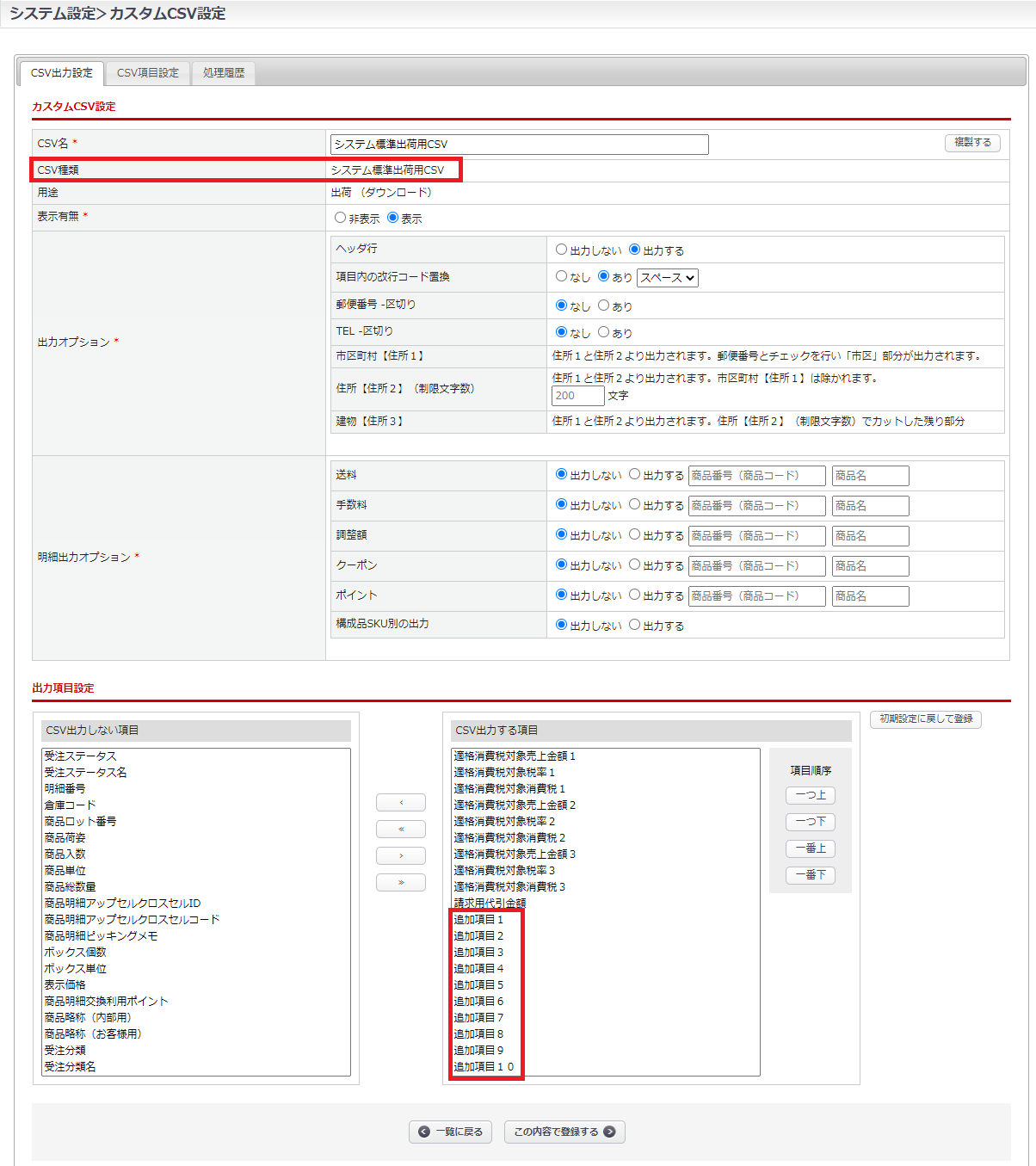The height and width of the screenshot is (1166, 1036).
Task: Move item up with 一つ上 button
Action: (x=810, y=796)
